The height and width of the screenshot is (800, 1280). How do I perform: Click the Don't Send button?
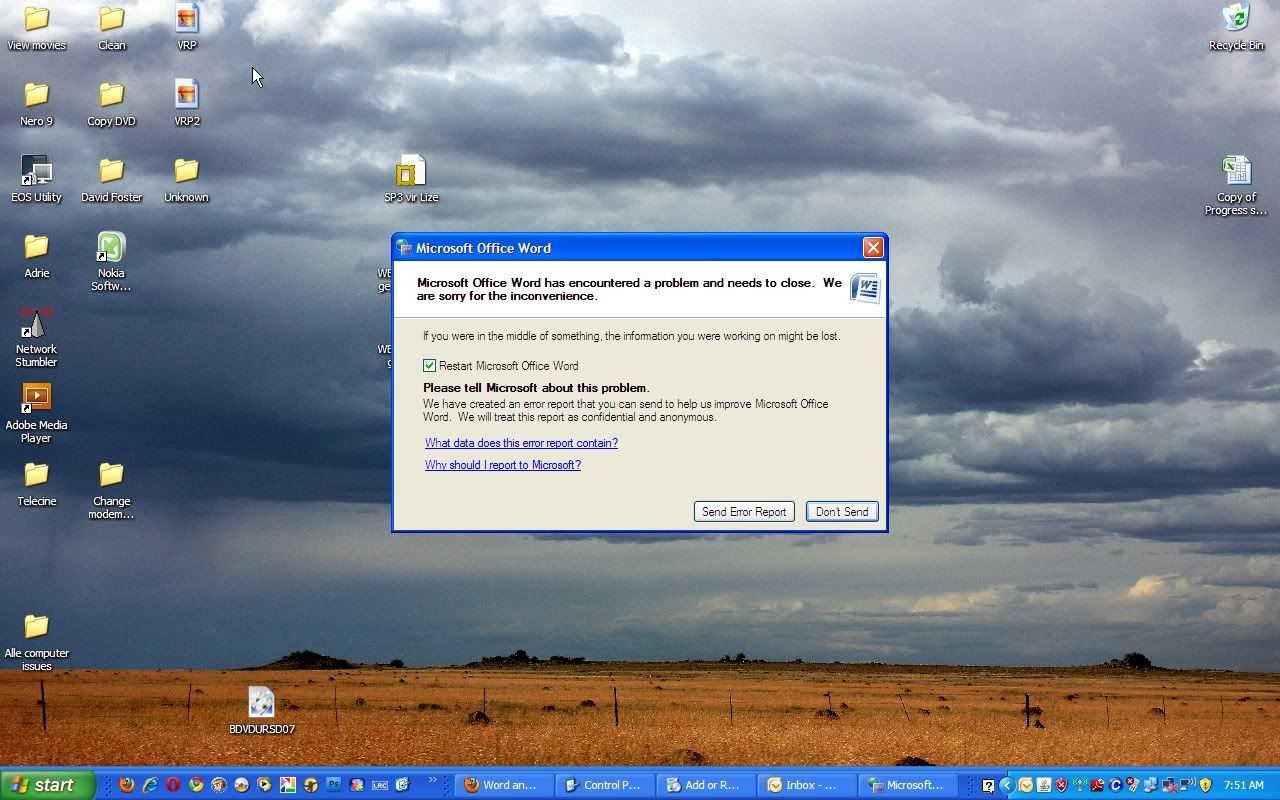point(842,512)
